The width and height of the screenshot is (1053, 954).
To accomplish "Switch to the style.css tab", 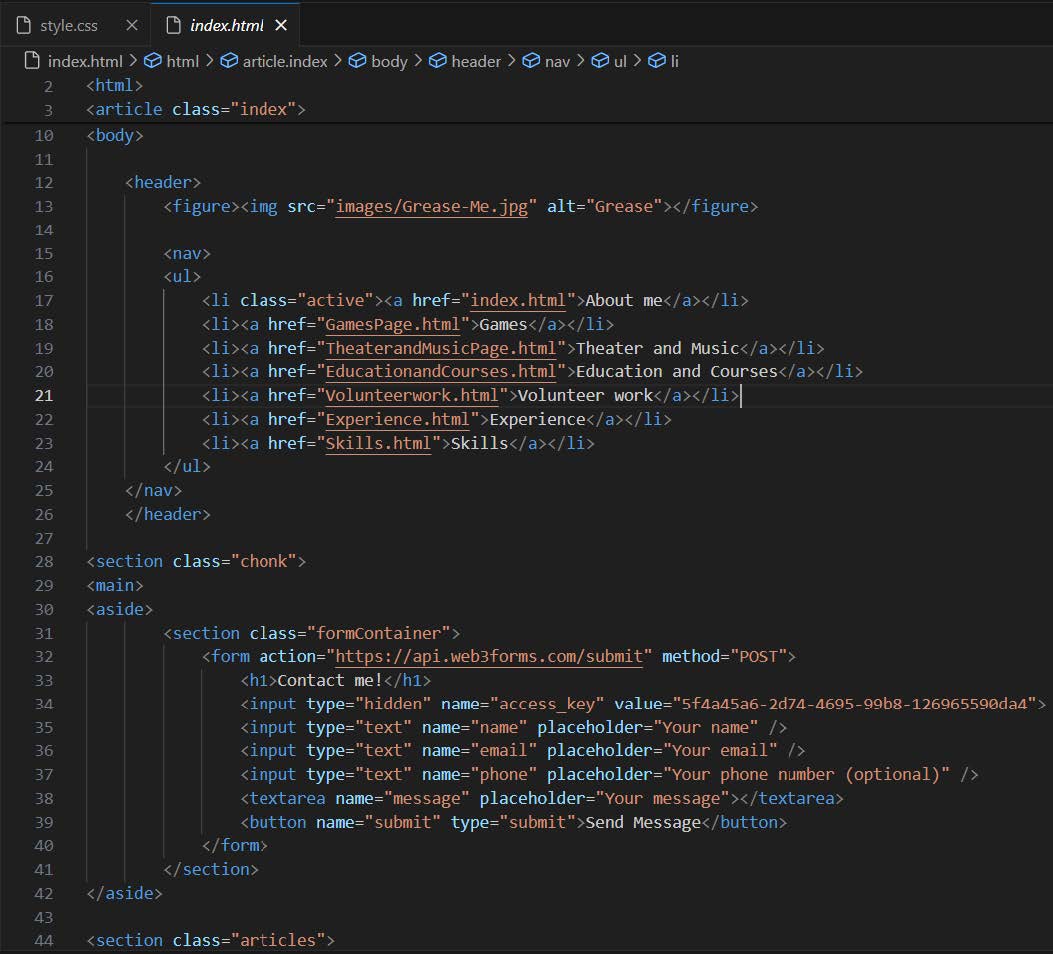I will [x=68, y=25].
